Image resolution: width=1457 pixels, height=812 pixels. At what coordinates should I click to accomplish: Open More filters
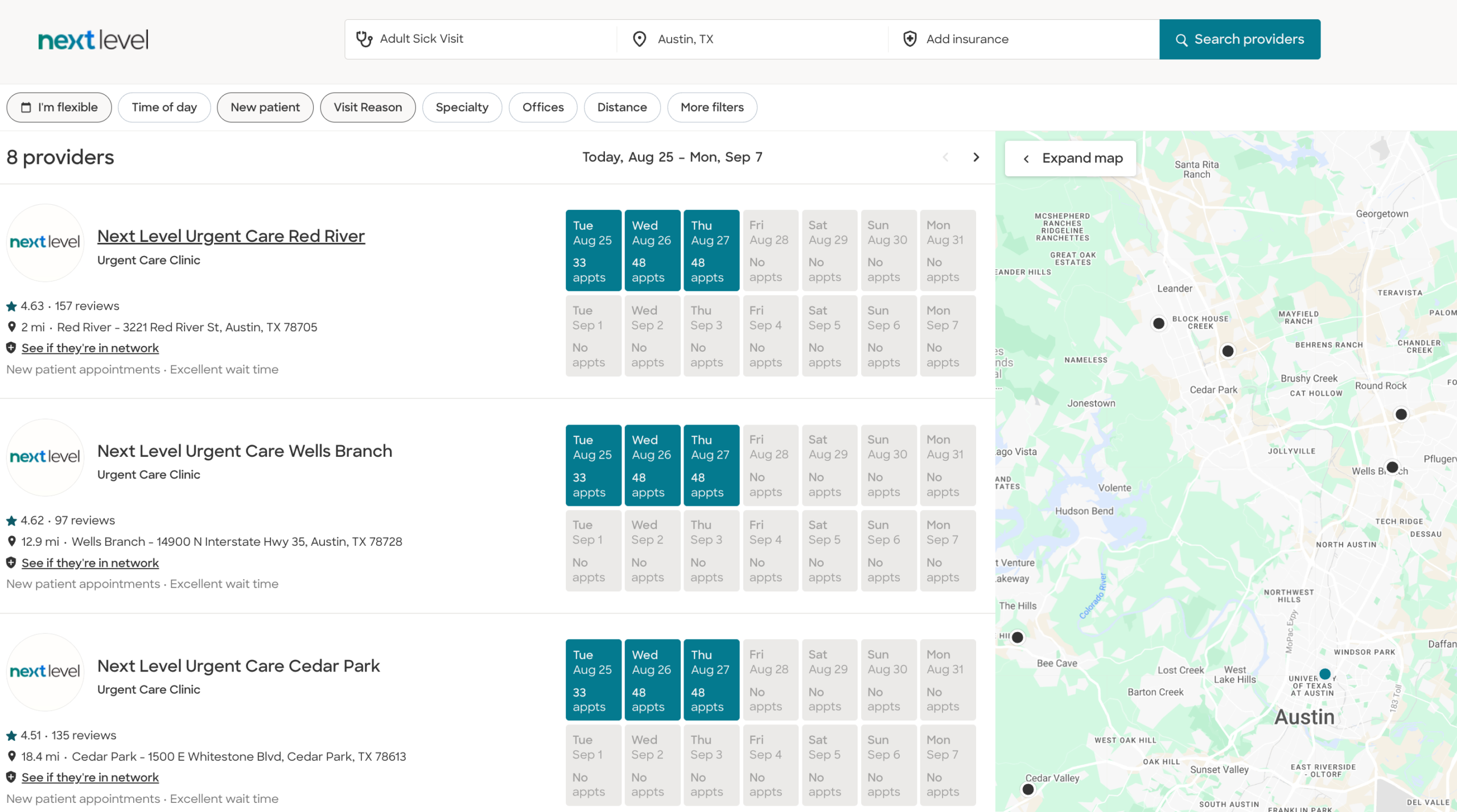click(712, 108)
